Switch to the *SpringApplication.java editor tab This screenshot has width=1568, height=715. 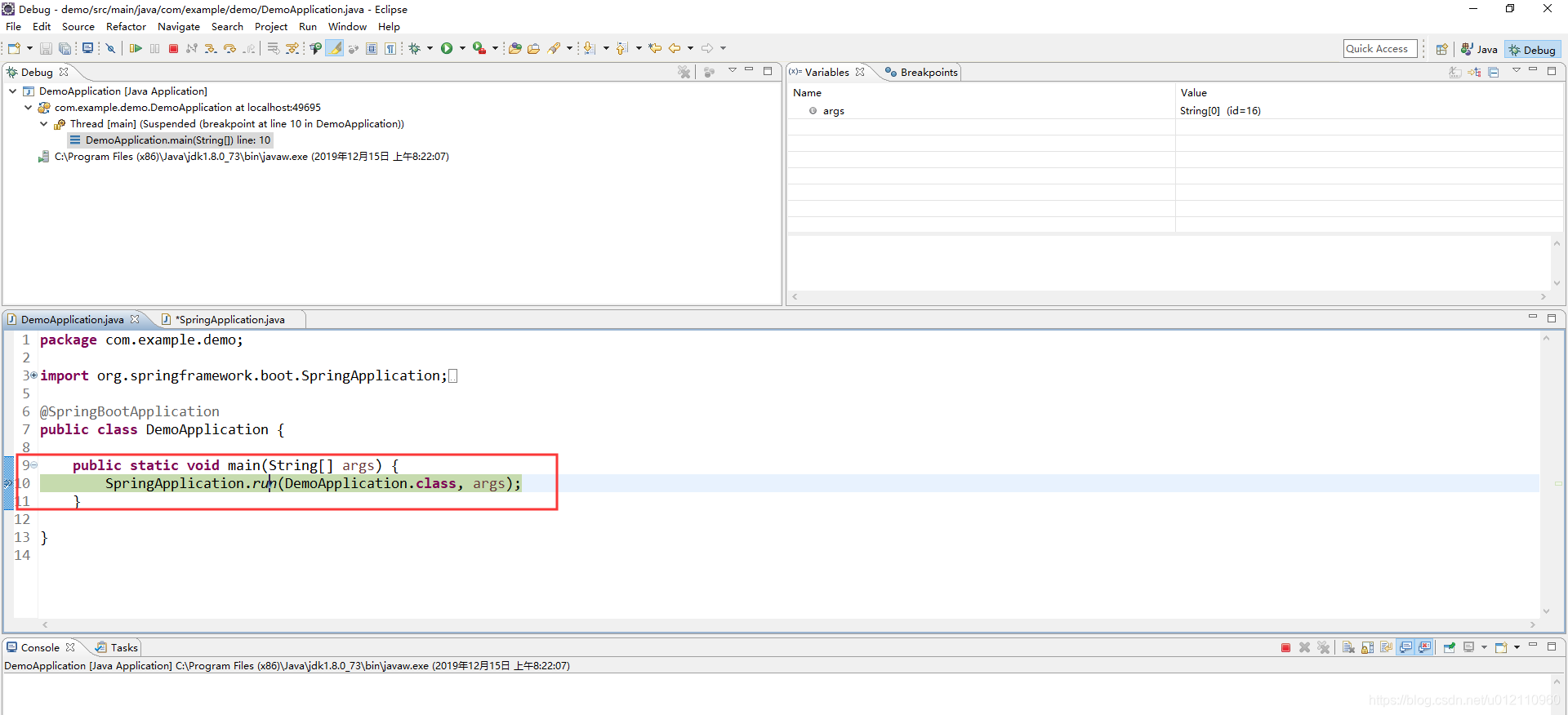(230, 320)
